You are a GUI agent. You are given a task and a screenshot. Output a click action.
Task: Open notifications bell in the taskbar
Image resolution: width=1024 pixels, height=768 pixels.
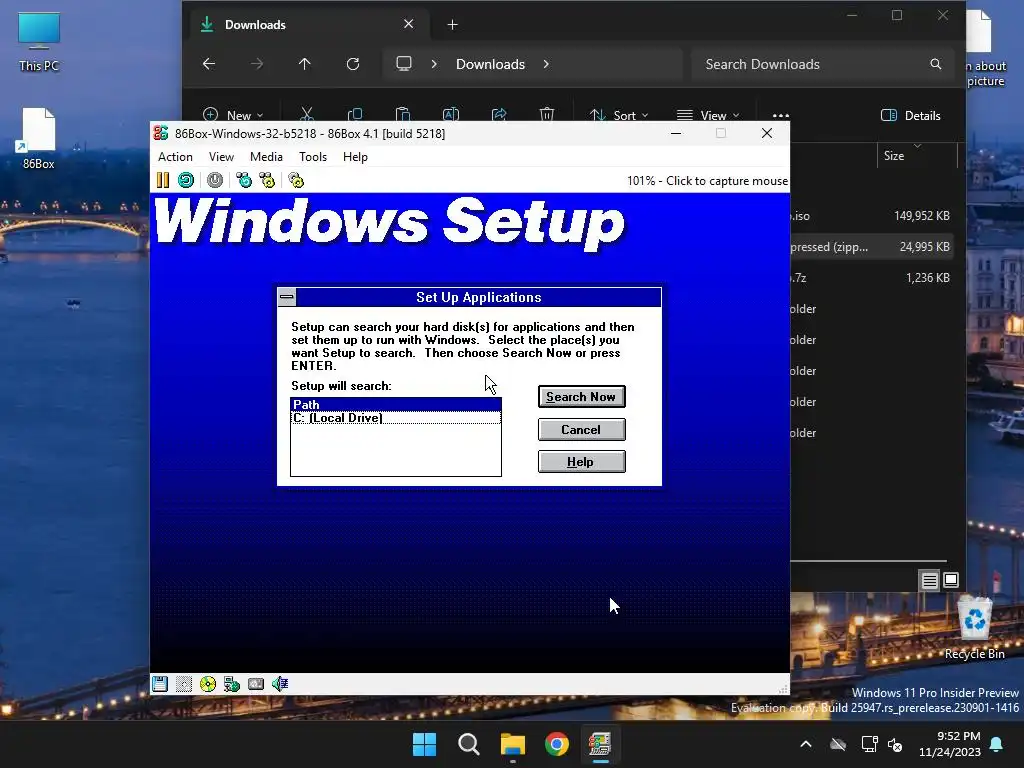coord(997,744)
